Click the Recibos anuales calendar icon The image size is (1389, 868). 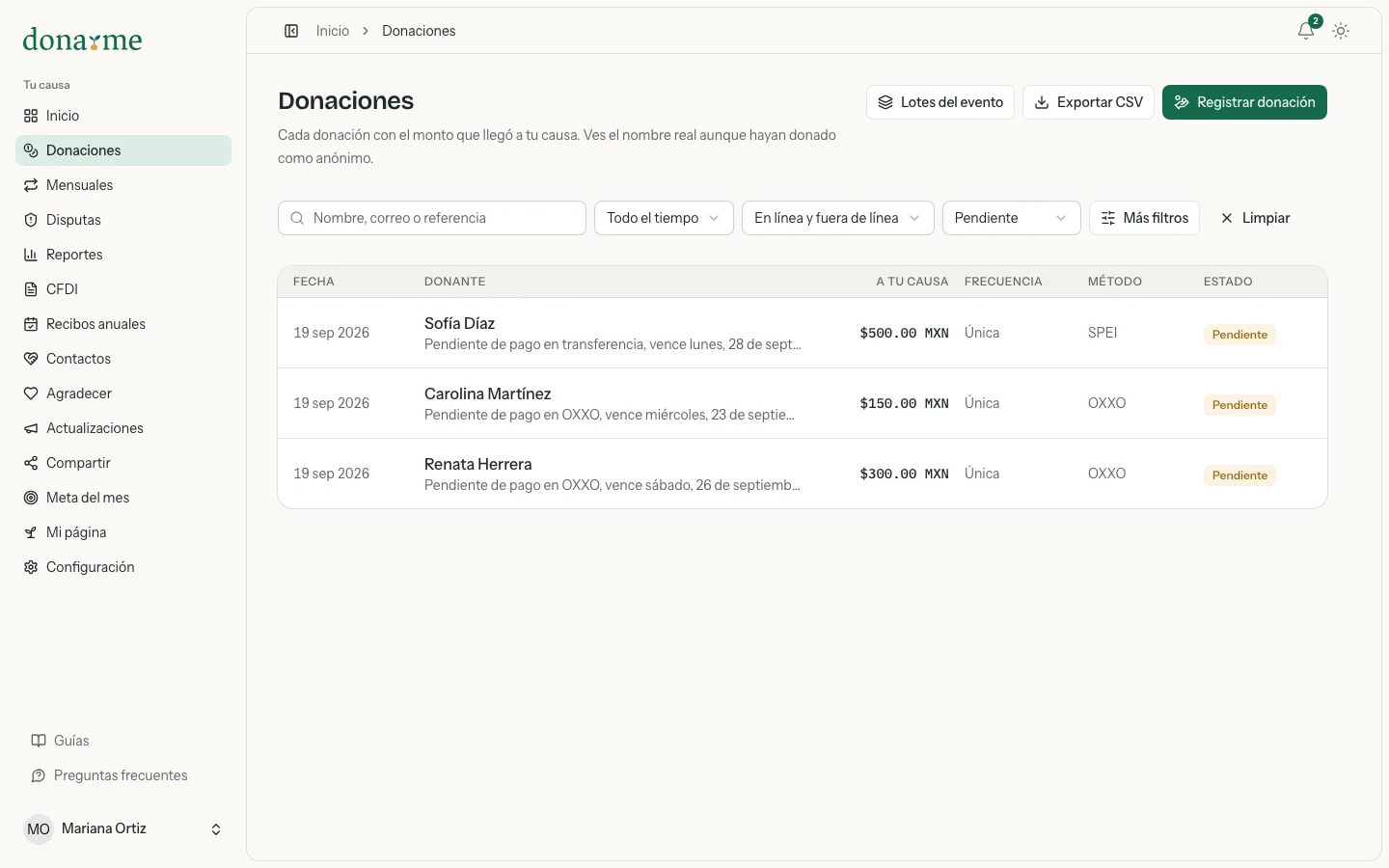31,324
